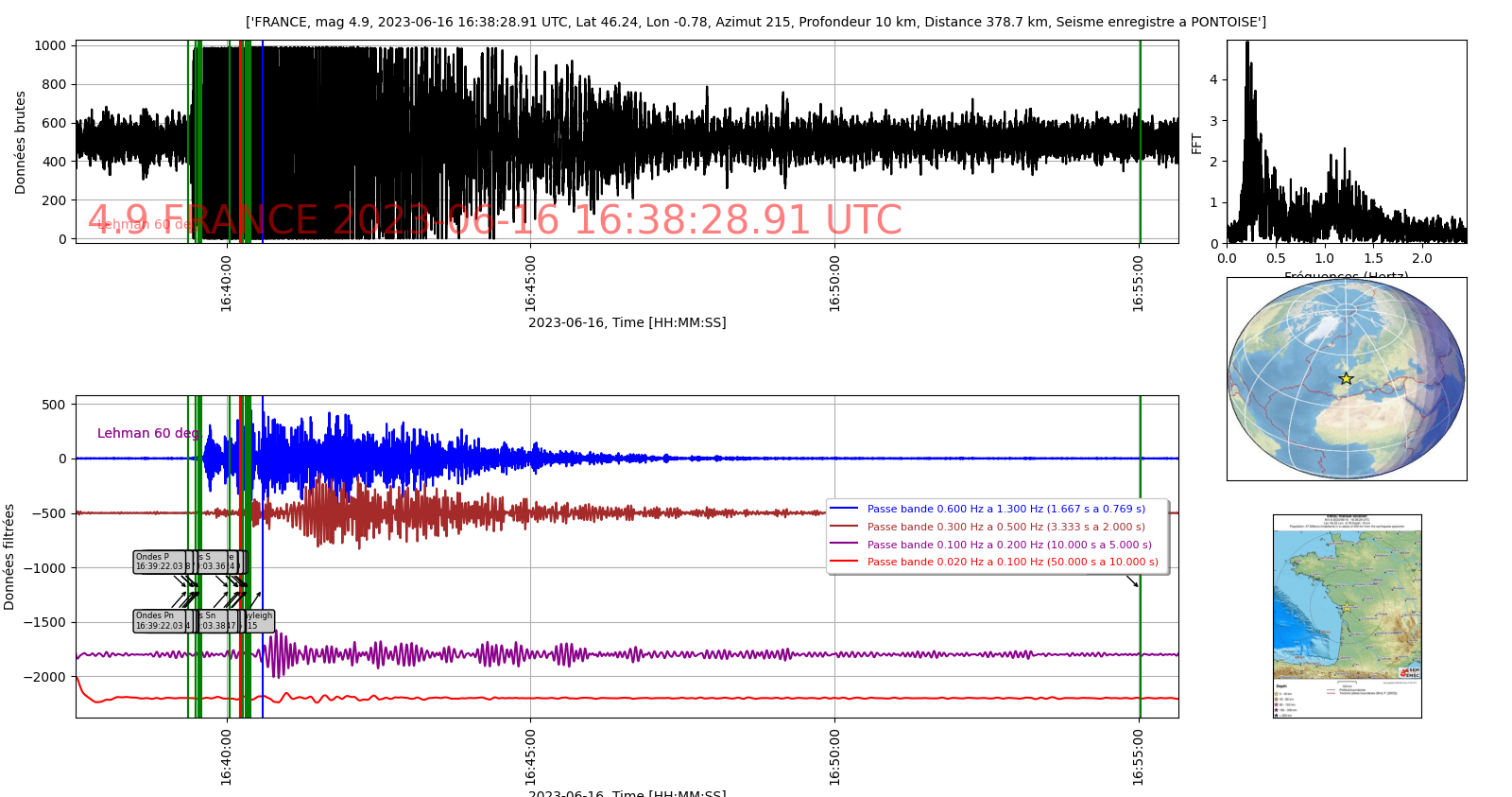1512x797 pixels.
Task: Click the epicenter star on the France map
Action: [1346, 607]
